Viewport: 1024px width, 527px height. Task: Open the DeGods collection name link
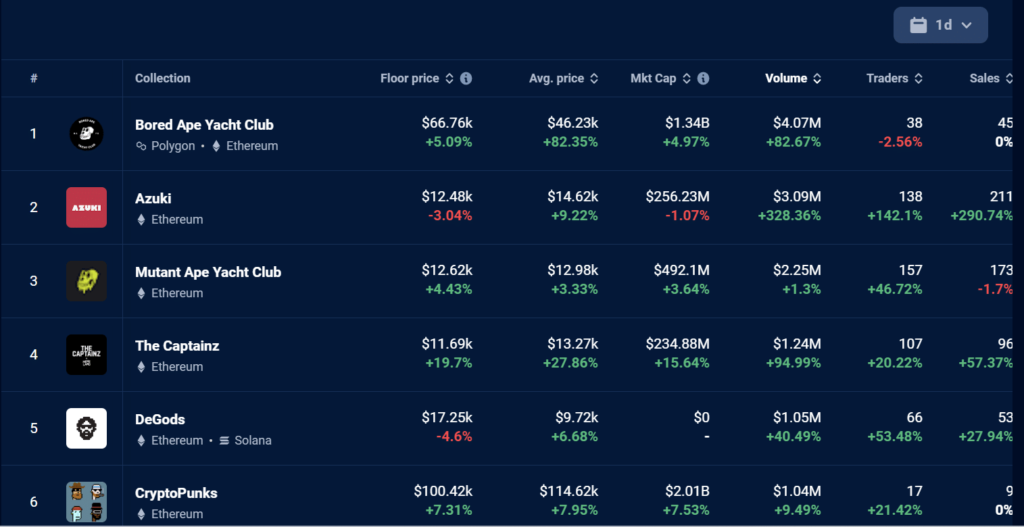160,420
